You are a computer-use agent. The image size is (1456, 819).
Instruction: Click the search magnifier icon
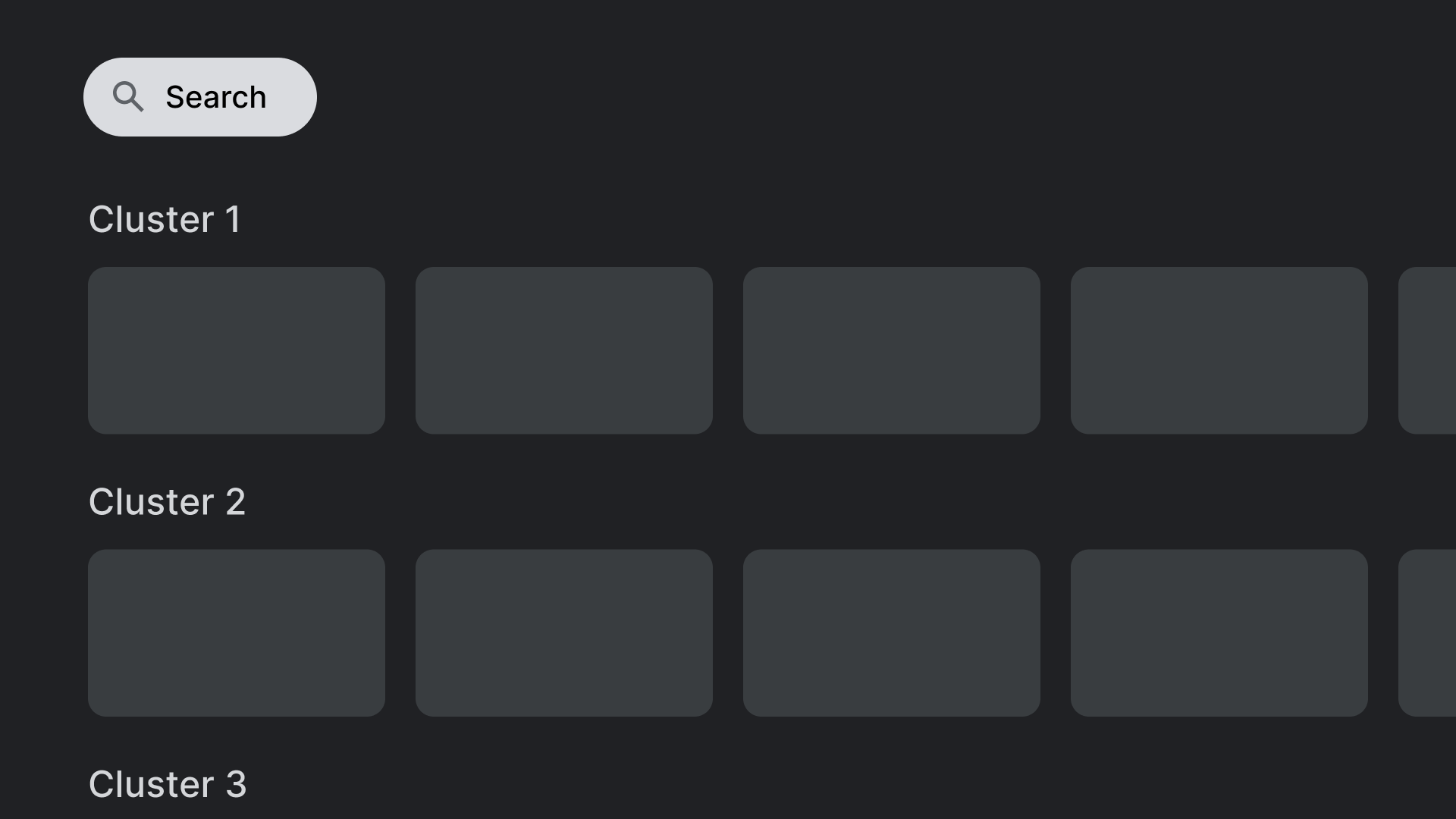point(128,96)
